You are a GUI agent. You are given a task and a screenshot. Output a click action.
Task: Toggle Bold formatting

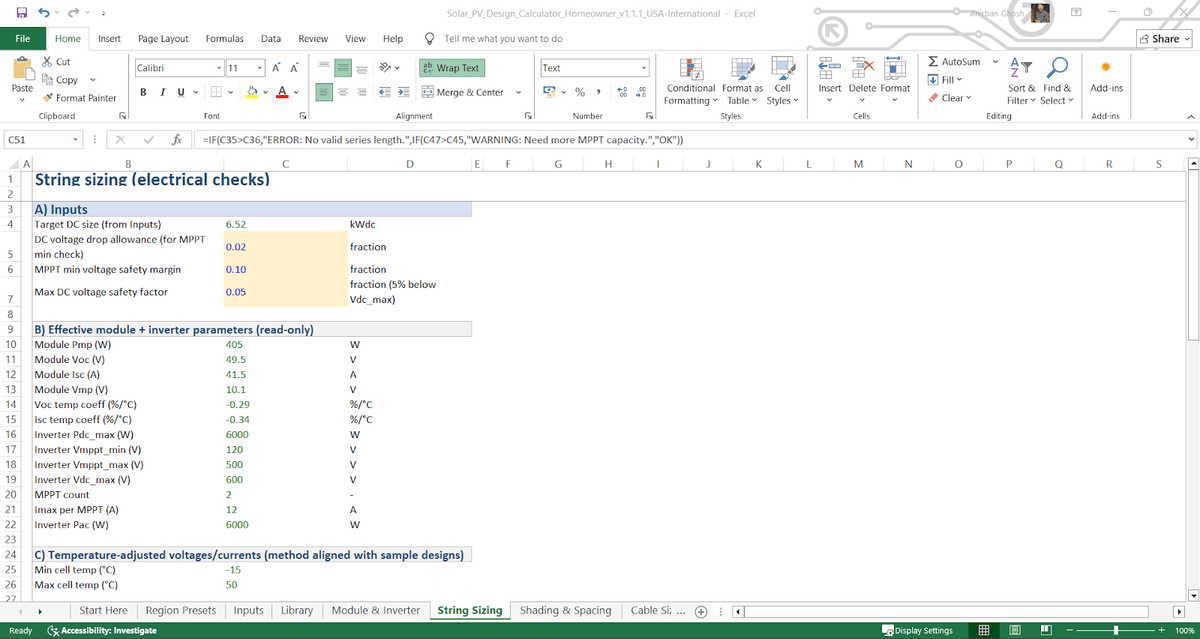tap(143, 92)
